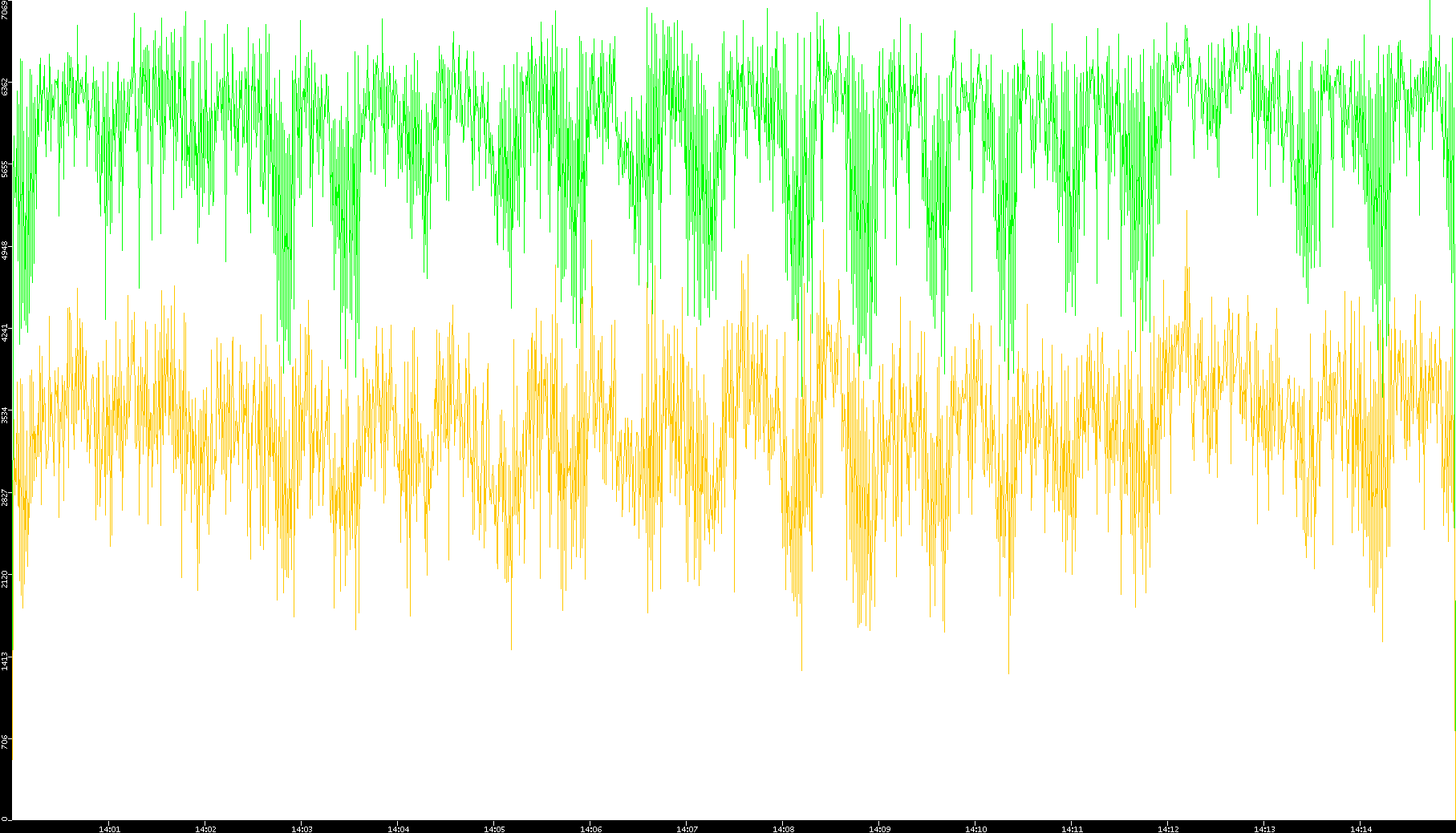The height and width of the screenshot is (833, 1456).
Task: Click the 14:06 time axis label
Action: (x=590, y=828)
